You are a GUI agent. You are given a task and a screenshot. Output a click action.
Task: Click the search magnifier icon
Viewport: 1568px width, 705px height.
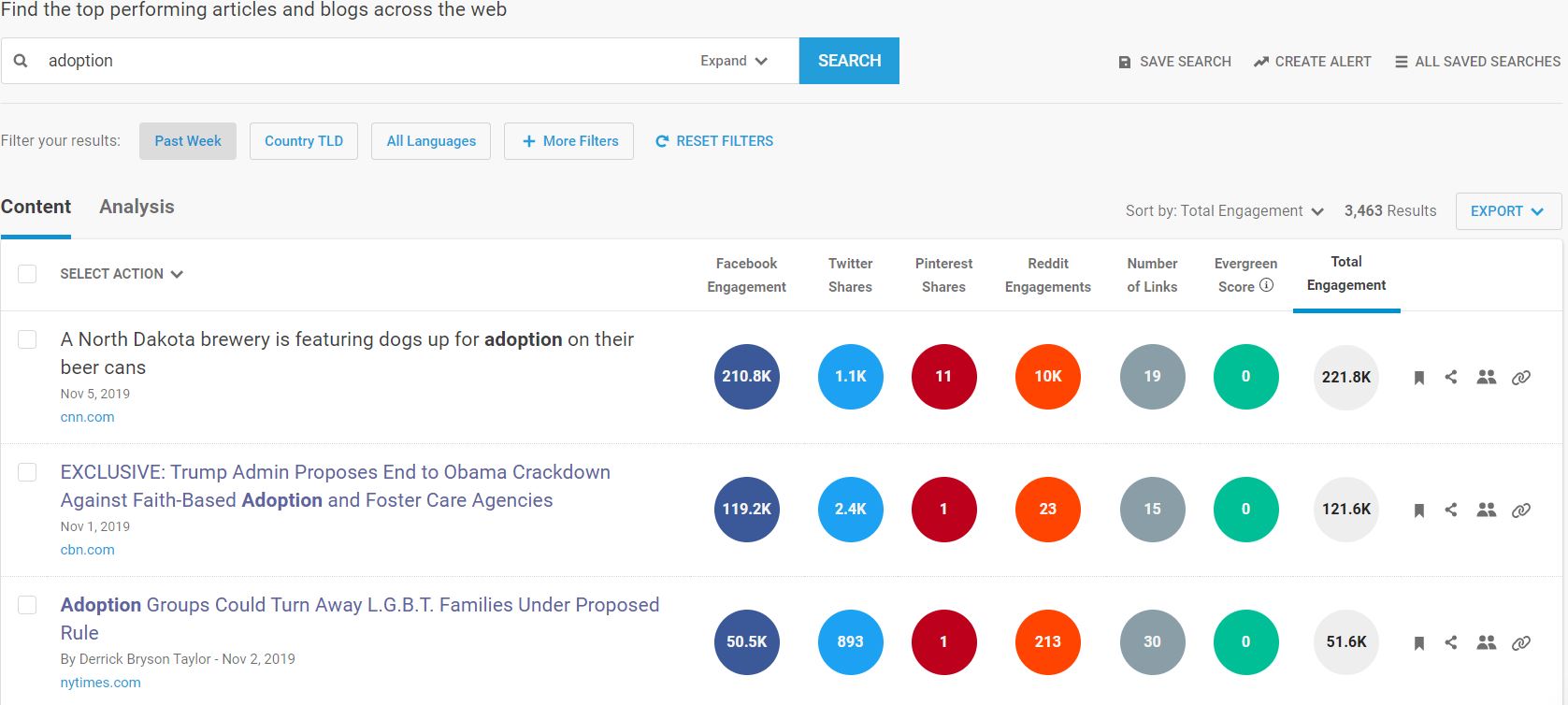pyautogui.click(x=21, y=60)
